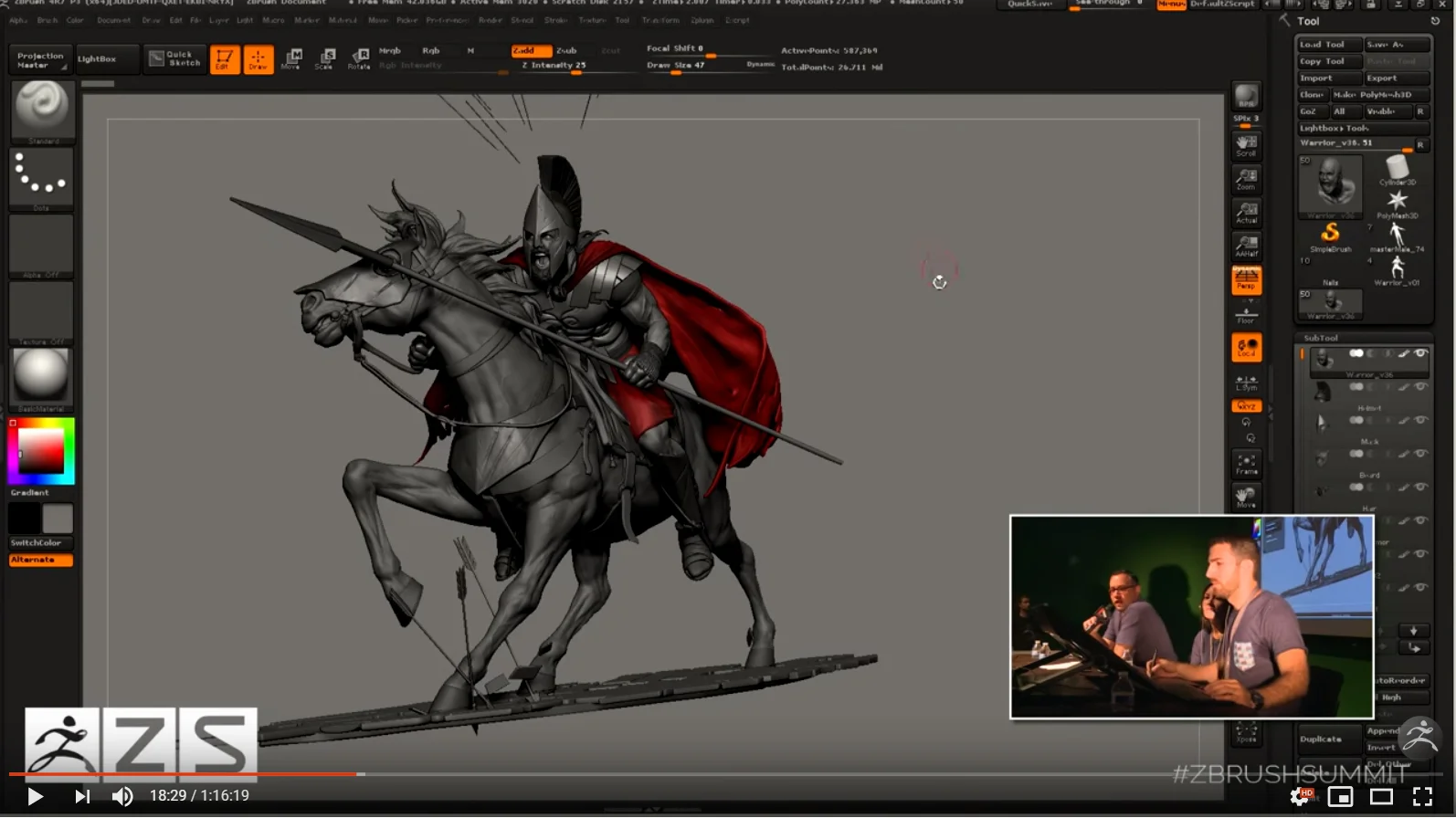Viewport: 1456px width, 818px height.
Task: Click Copy Tool button
Action: point(1329,61)
